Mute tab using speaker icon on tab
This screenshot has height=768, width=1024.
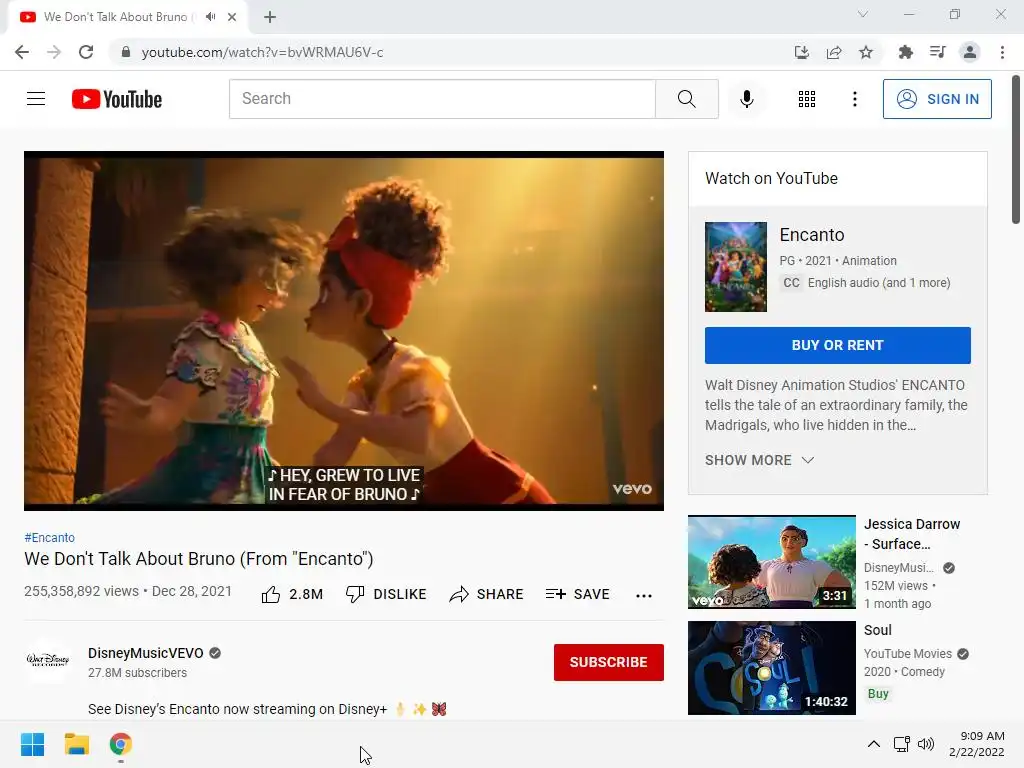click(x=210, y=17)
